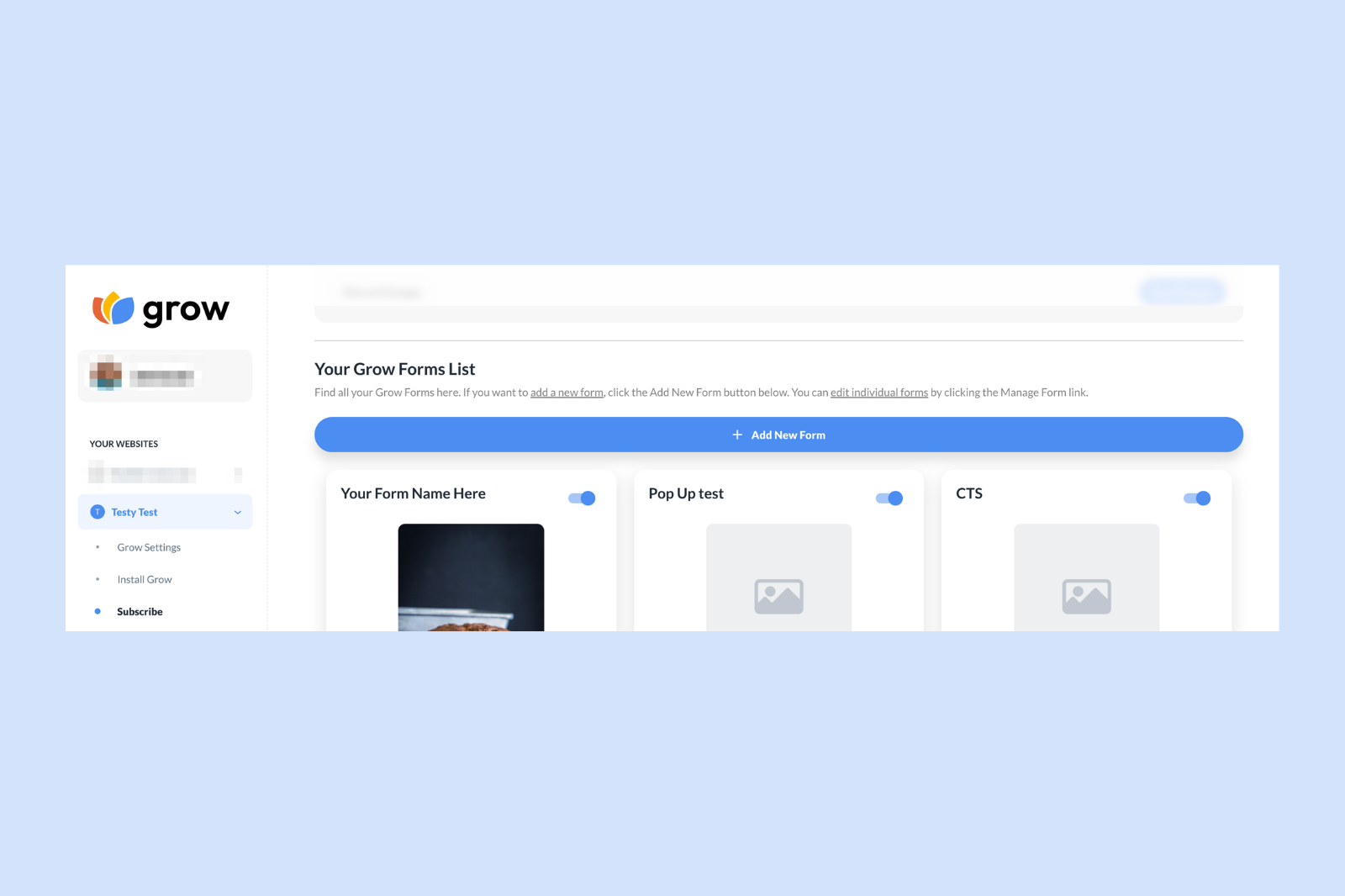
Task: Turn off the Pop Up test form toggle
Action: pyautogui.click(x=889, y=498)
